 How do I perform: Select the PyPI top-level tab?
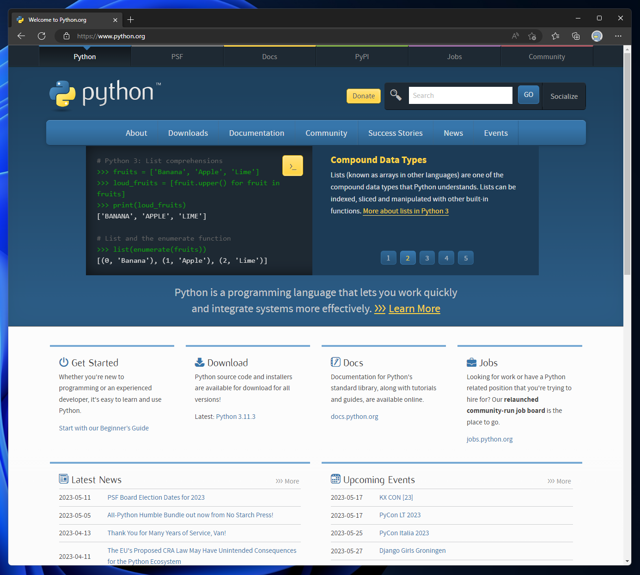coord(362,56)
